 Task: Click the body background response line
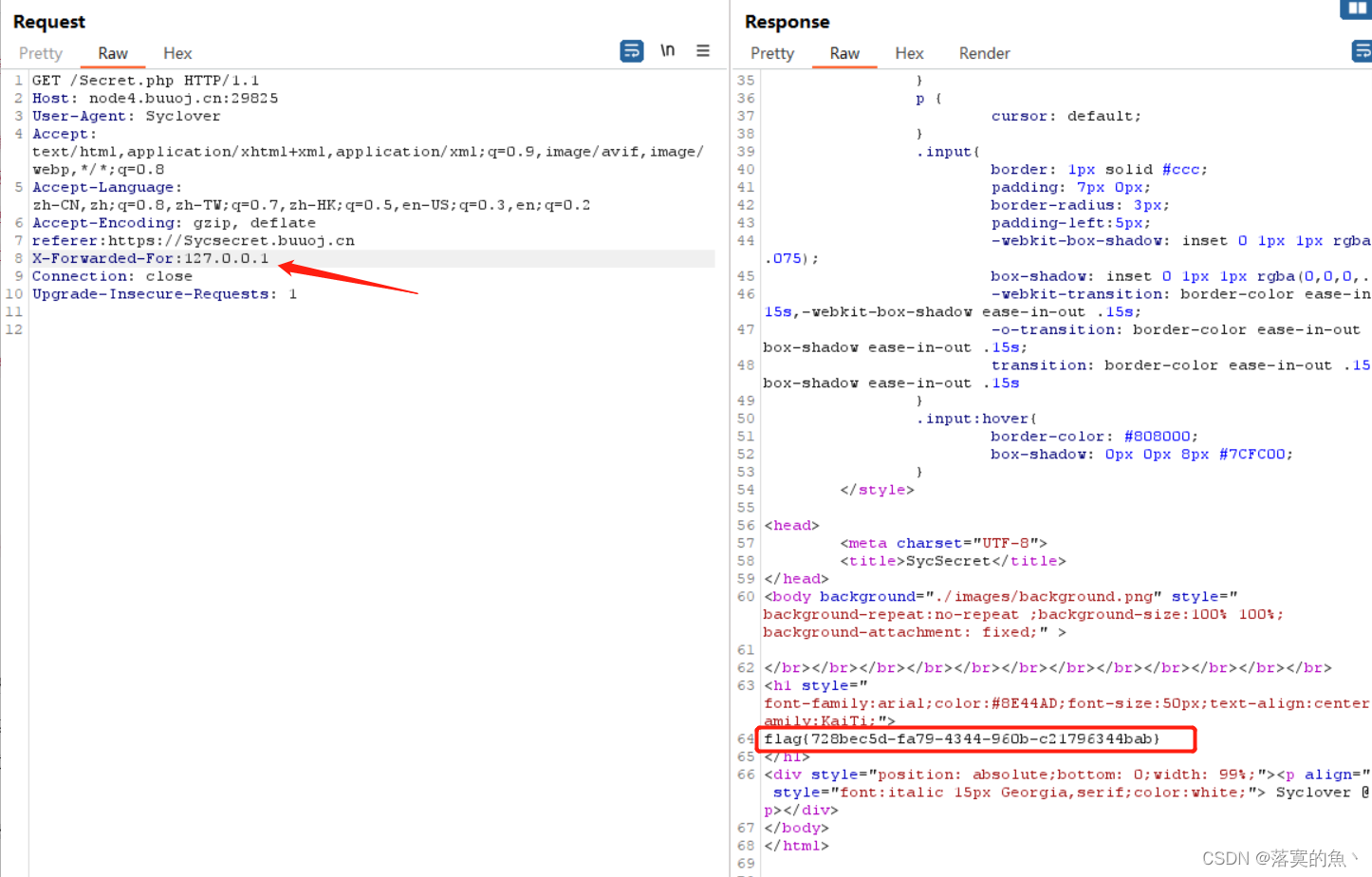click(1023, 615)
